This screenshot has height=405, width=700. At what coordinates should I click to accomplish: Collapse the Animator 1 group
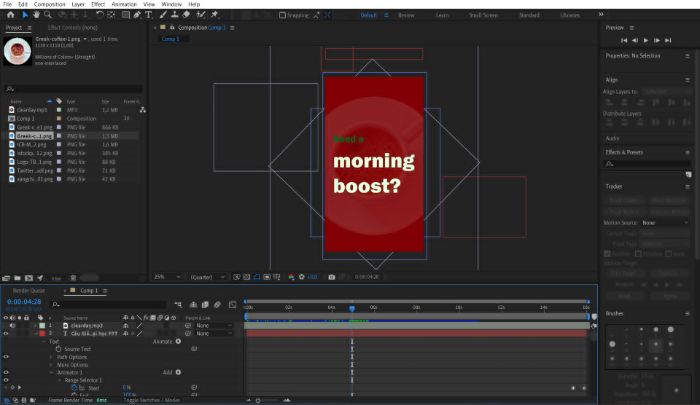point(51,372)
